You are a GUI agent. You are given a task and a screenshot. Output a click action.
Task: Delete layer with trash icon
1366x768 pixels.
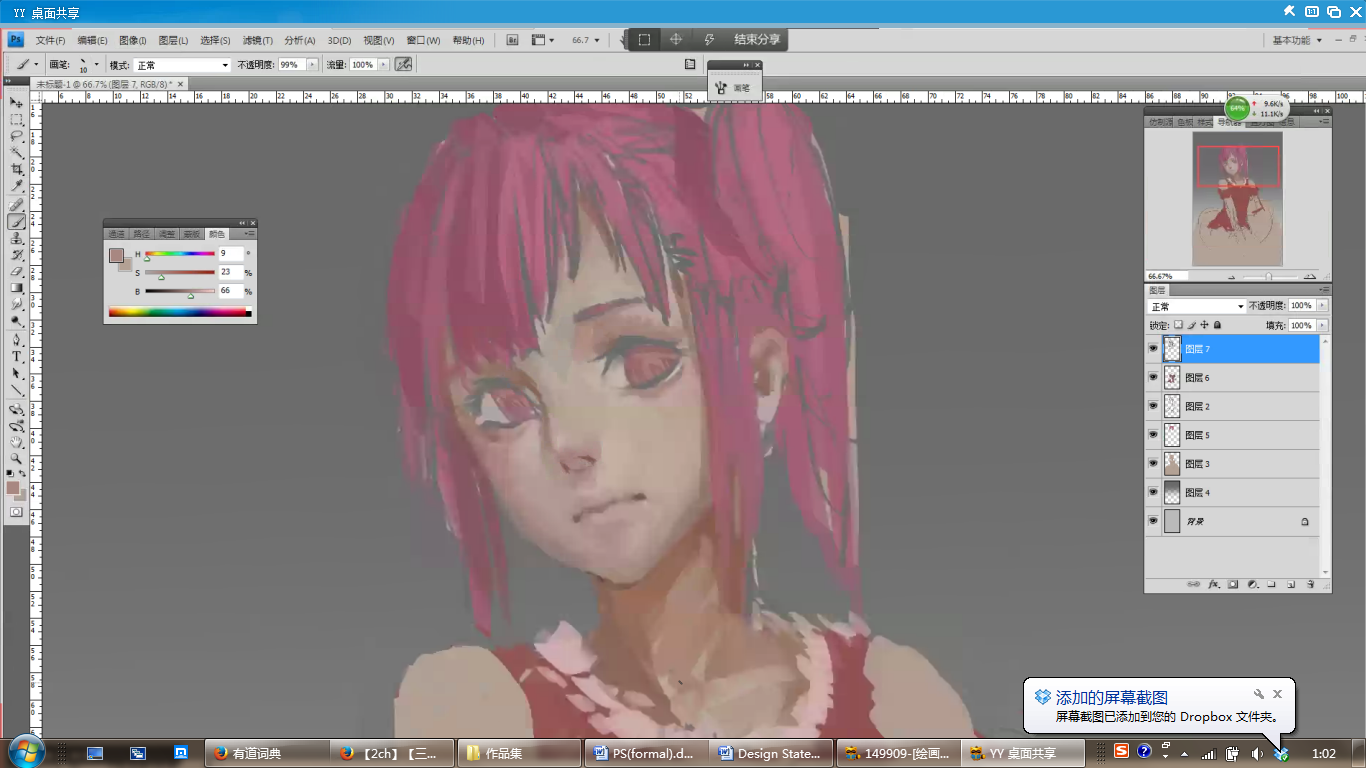[x=1309, y=584]
